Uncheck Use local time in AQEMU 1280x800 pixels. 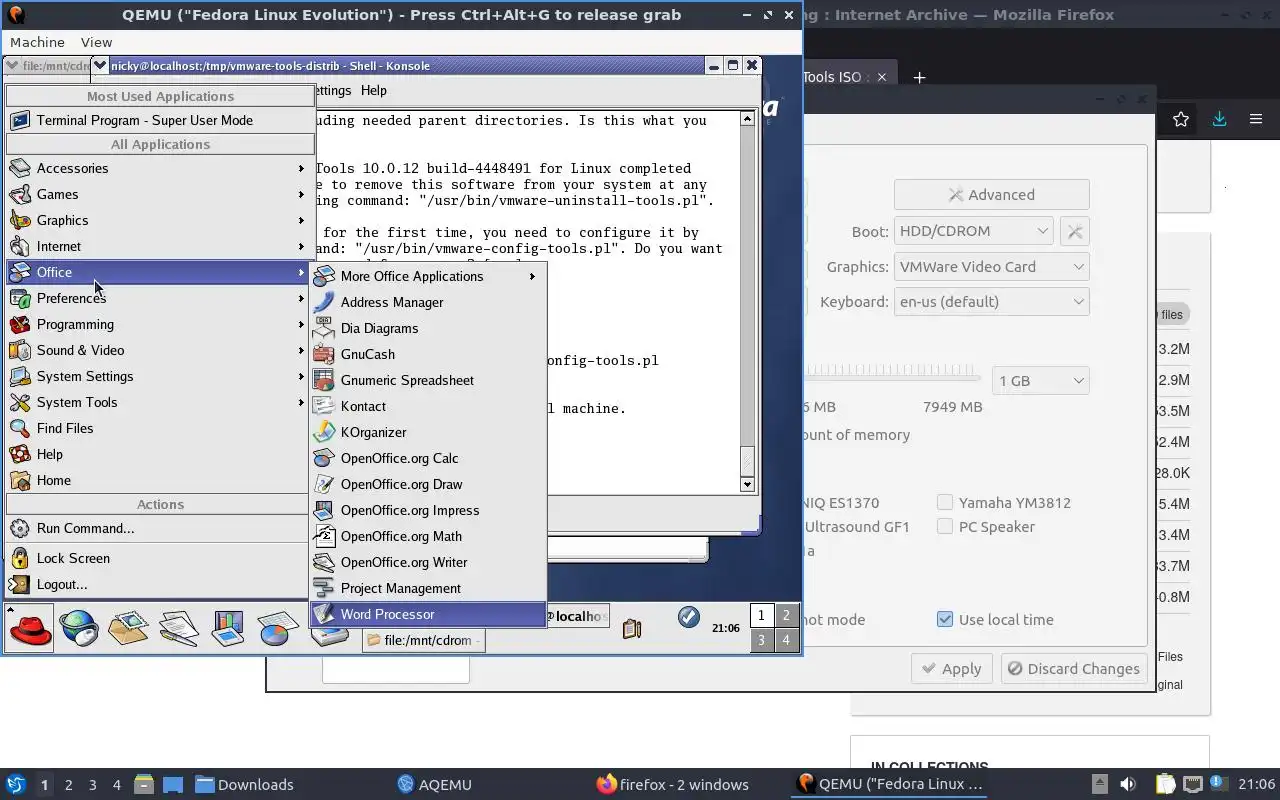[945, 619]
